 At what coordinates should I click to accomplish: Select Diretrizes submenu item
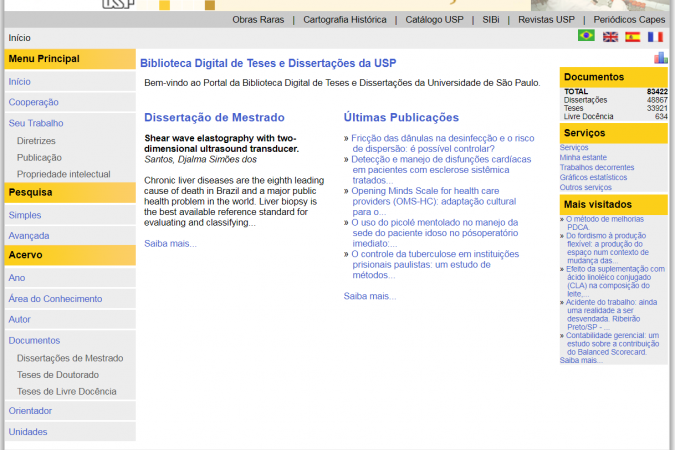[36, 141]
